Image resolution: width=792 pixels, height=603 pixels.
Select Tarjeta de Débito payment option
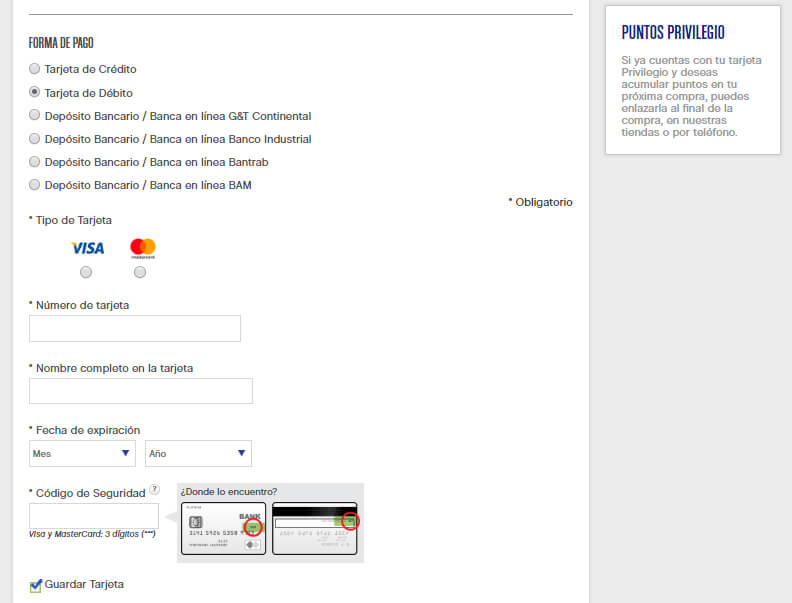pos(35,93)
